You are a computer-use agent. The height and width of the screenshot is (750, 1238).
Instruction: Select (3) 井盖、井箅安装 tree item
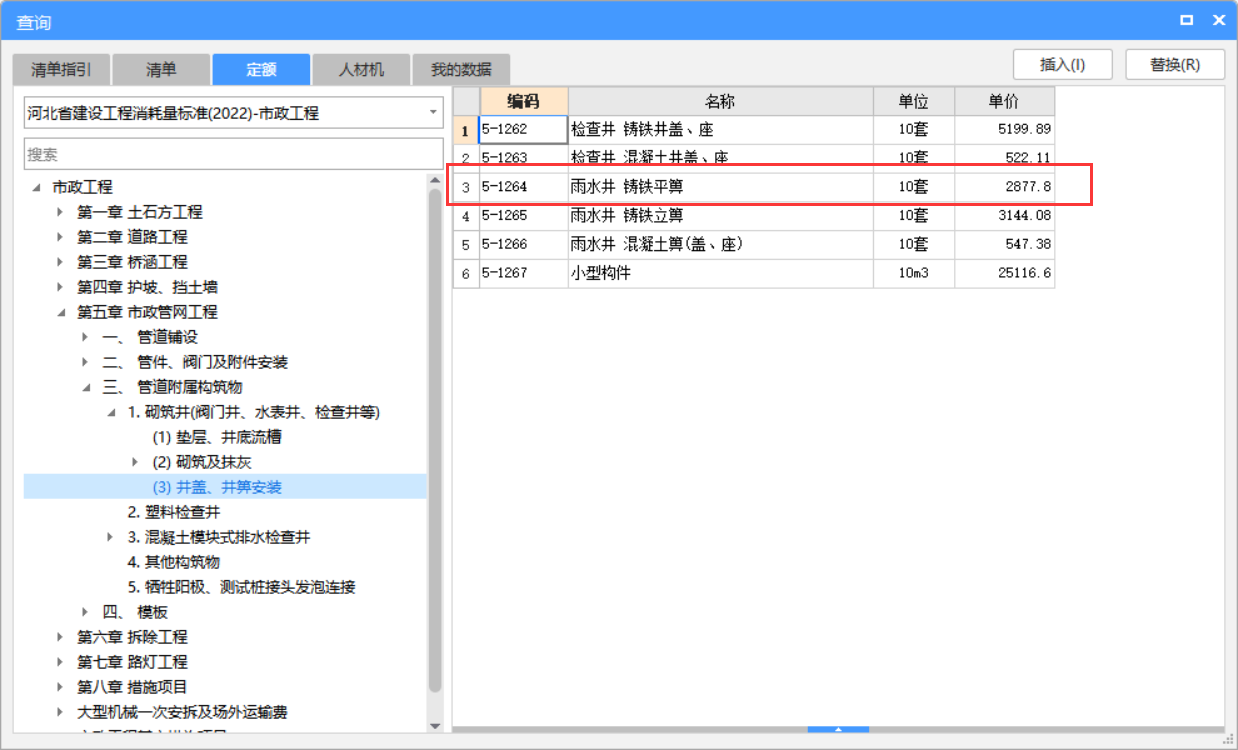click(217, 487)
